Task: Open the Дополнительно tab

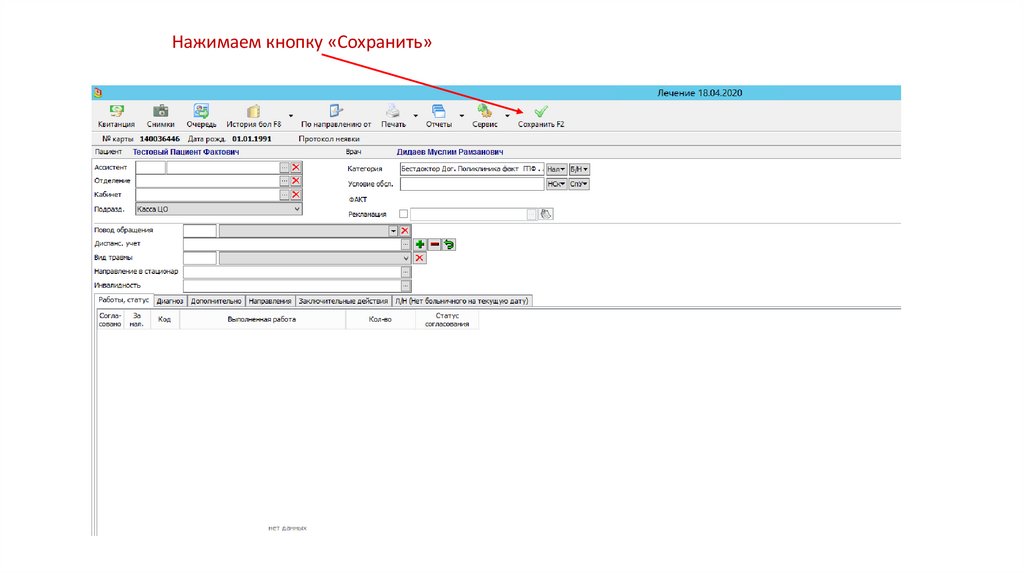Action: [x=216, y=301]
